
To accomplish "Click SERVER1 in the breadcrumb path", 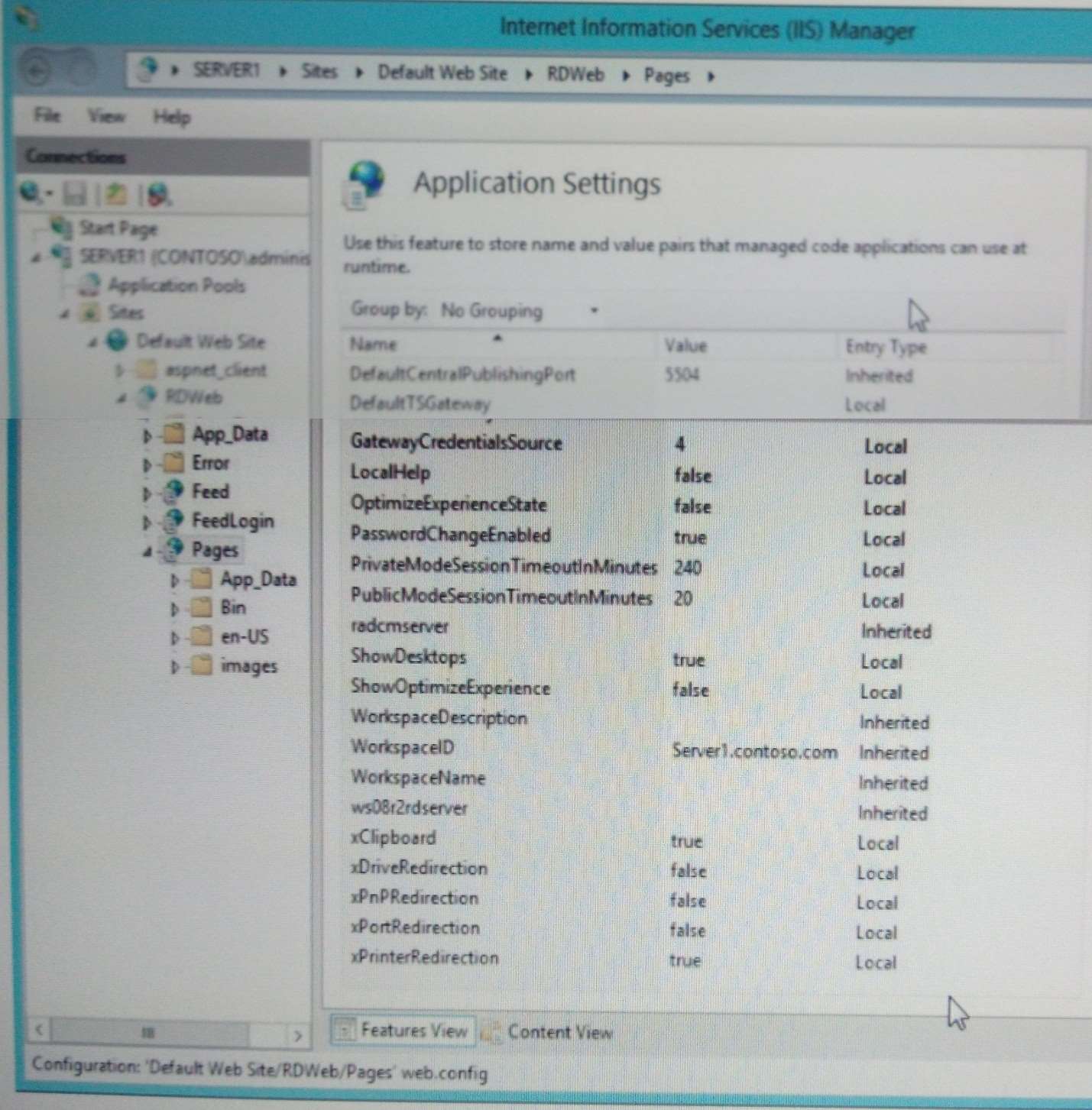I will click(x=226, y=70).
